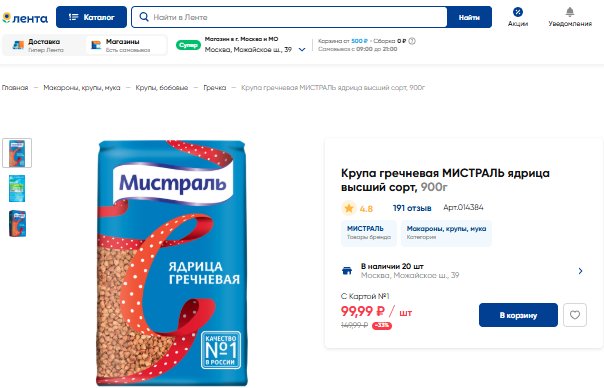604x388 pixels.
Task: Click the store availability shop icon
Action: (x=347, y=270)
